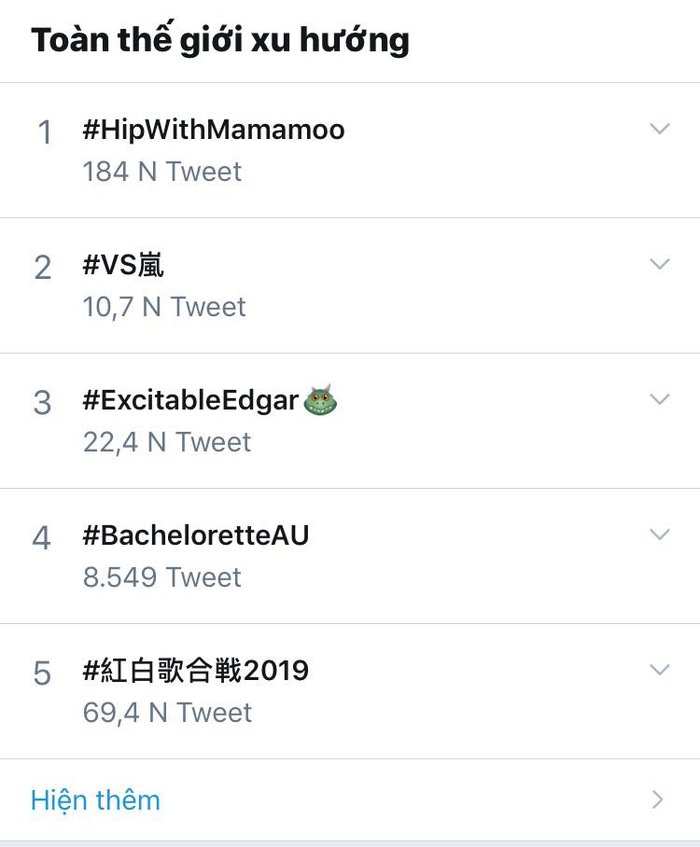
Task: Expand options chevron for #ExcitableEdgar
Action: pyautogui.click(x=658, y=399)
